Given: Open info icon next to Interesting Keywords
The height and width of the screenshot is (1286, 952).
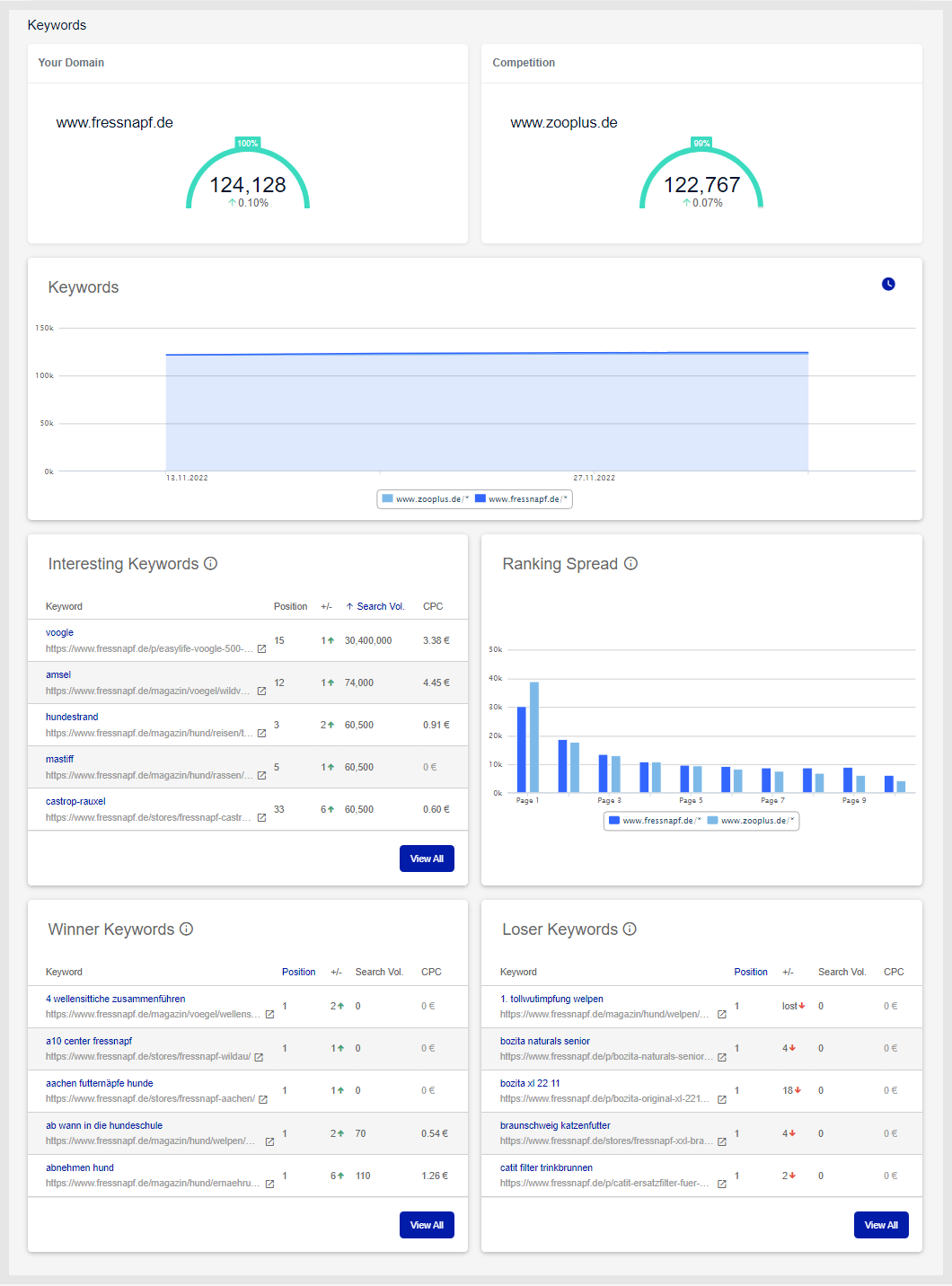Looking at the screenshot, I should pyautogui.click(x=210, y=563).
